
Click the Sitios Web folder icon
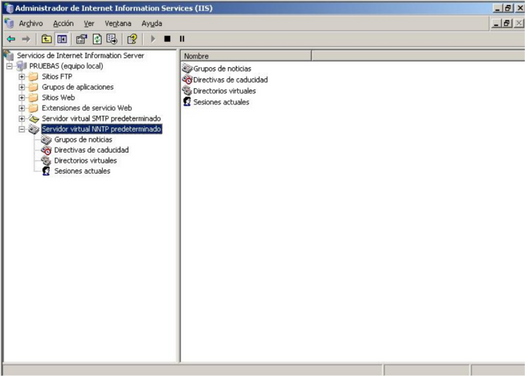[x=33, y=98]
